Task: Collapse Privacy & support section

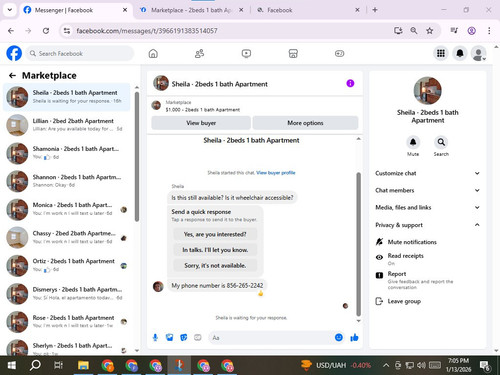Action: tap(428, 225)
